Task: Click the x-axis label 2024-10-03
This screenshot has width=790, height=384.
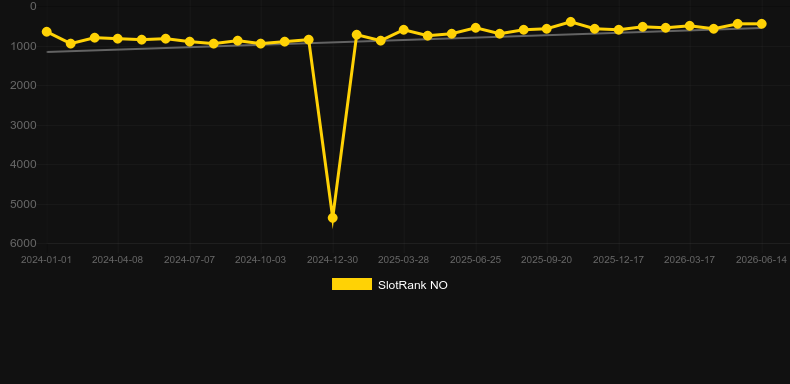Action: [x=260, y=260]
